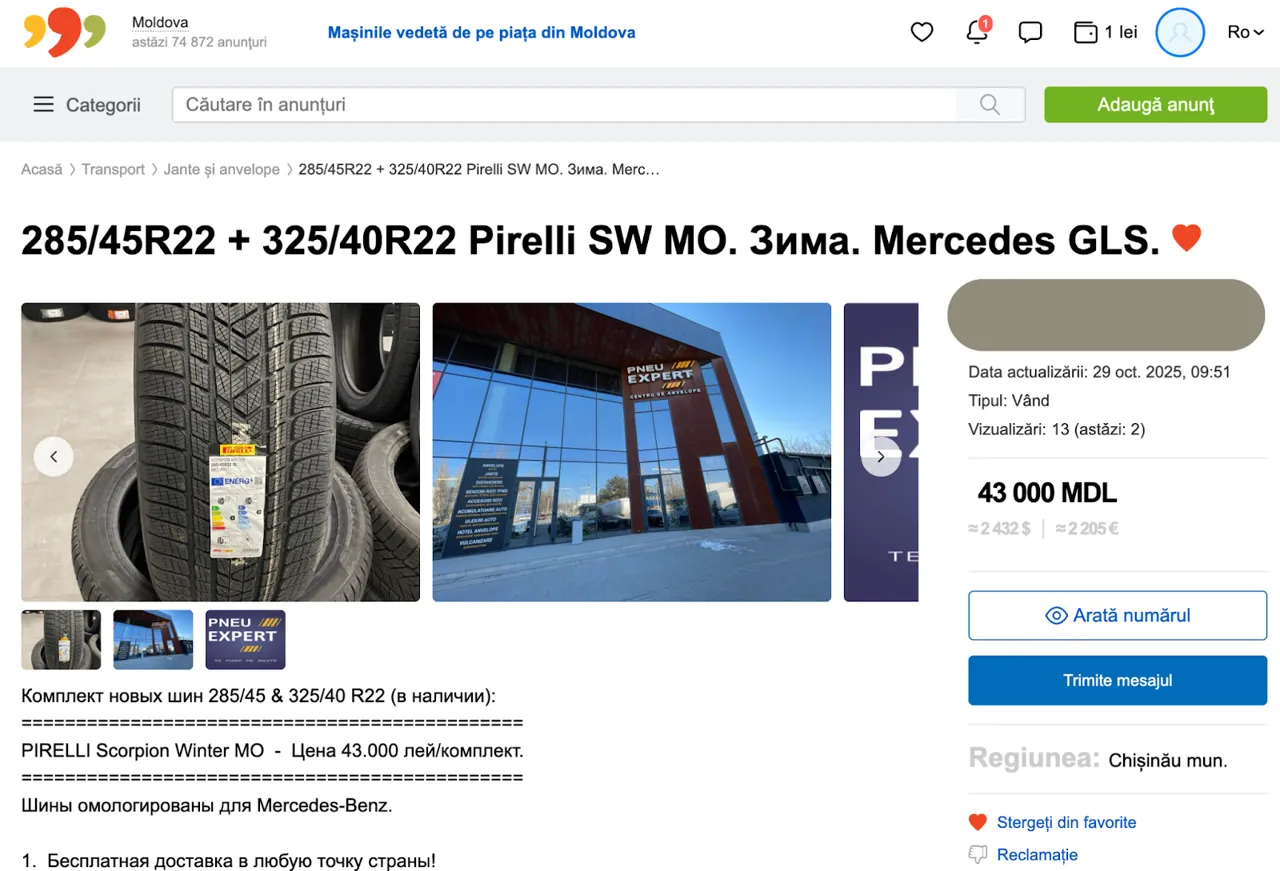This screenshot has width=1280, height=871.
Task: Reveal phone with Arată numărul
Action: click(1117, 616)
